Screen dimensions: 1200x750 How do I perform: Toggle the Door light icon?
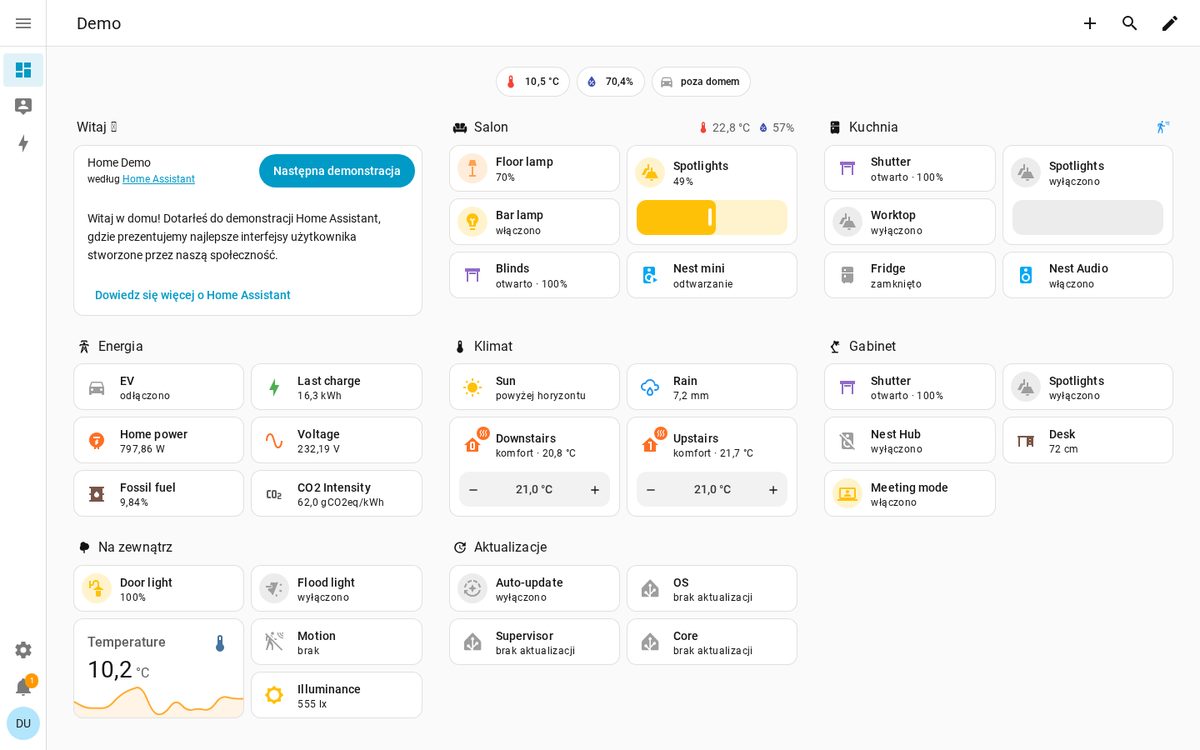[97, 589]
